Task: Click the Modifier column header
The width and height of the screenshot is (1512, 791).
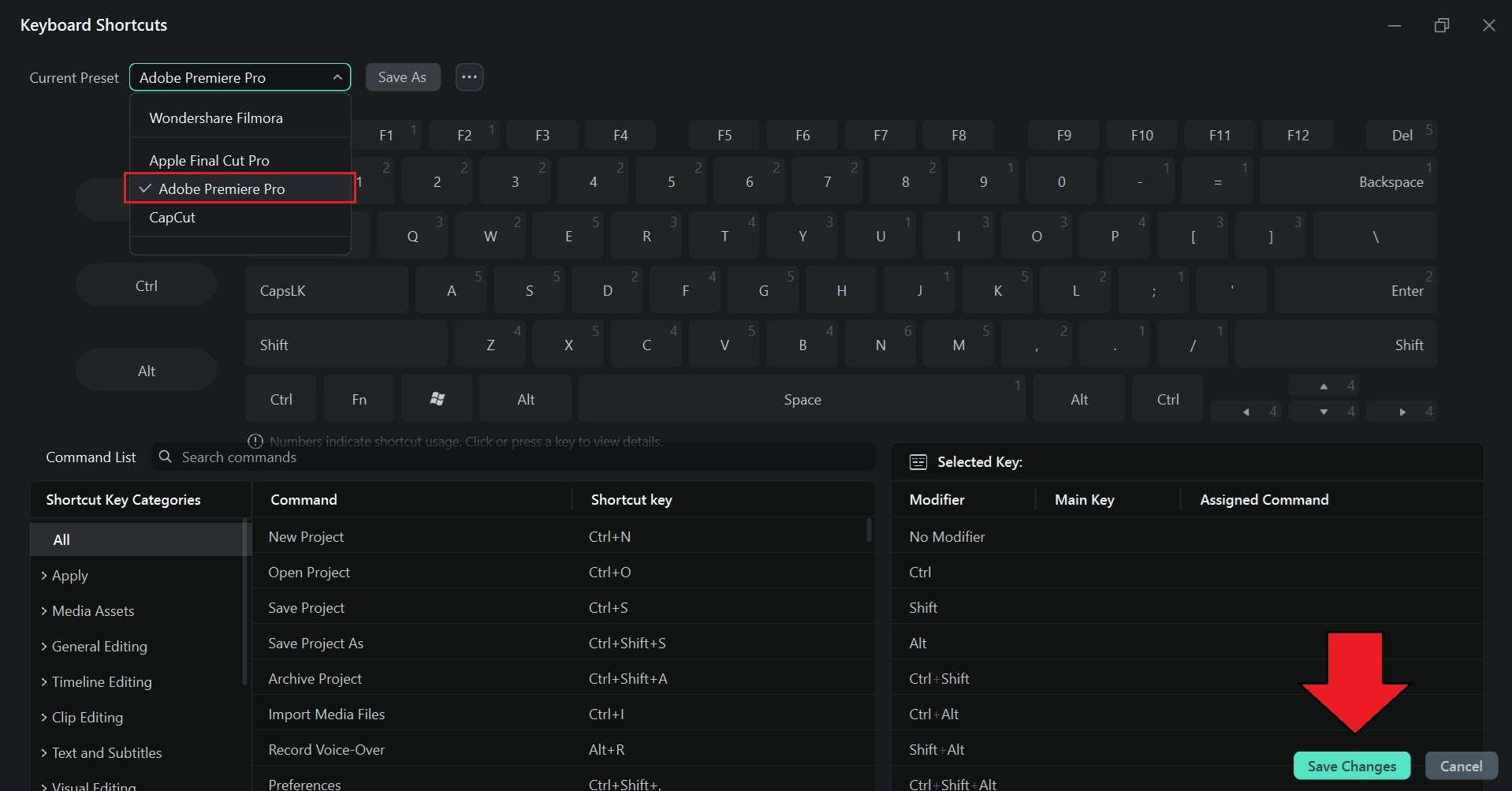Action: point(937,499)
